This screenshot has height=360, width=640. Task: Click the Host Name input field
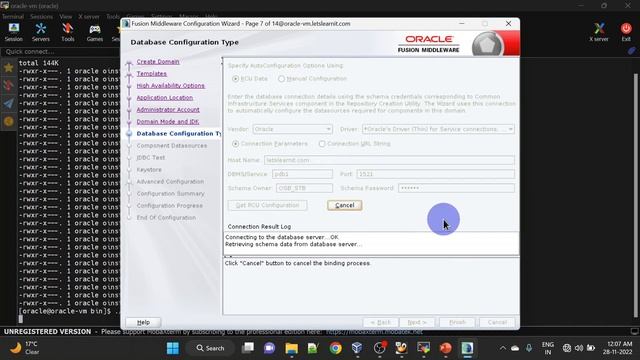tap(389, 160)
